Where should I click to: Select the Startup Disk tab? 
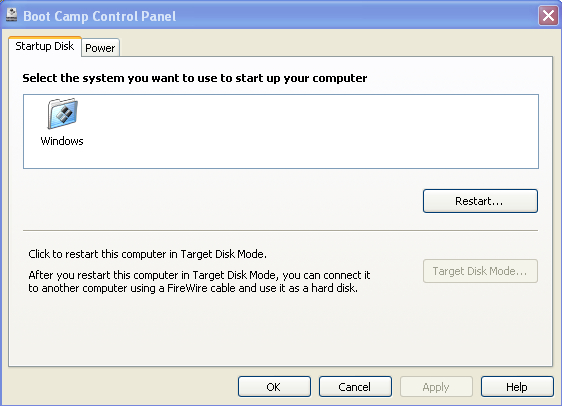pyautogui.click(x=45, y=46)
